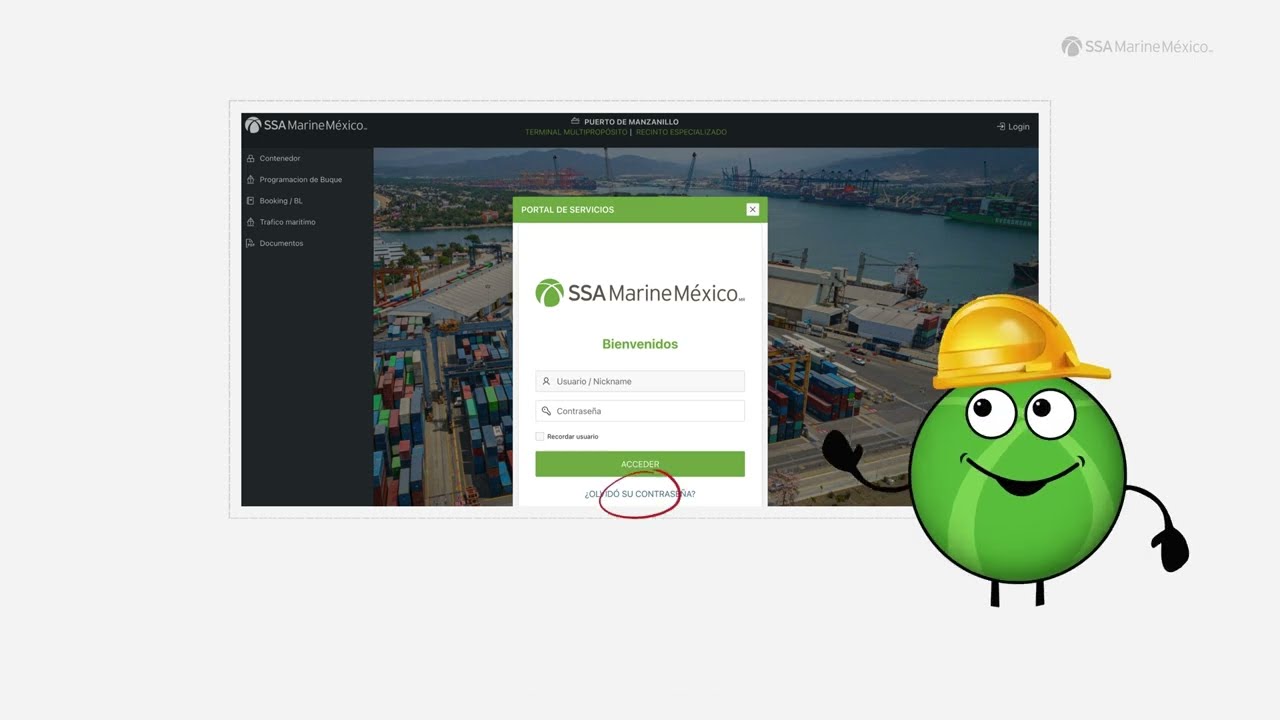Click the user icon in username field
1280x720 pixels.
[546, 381]
